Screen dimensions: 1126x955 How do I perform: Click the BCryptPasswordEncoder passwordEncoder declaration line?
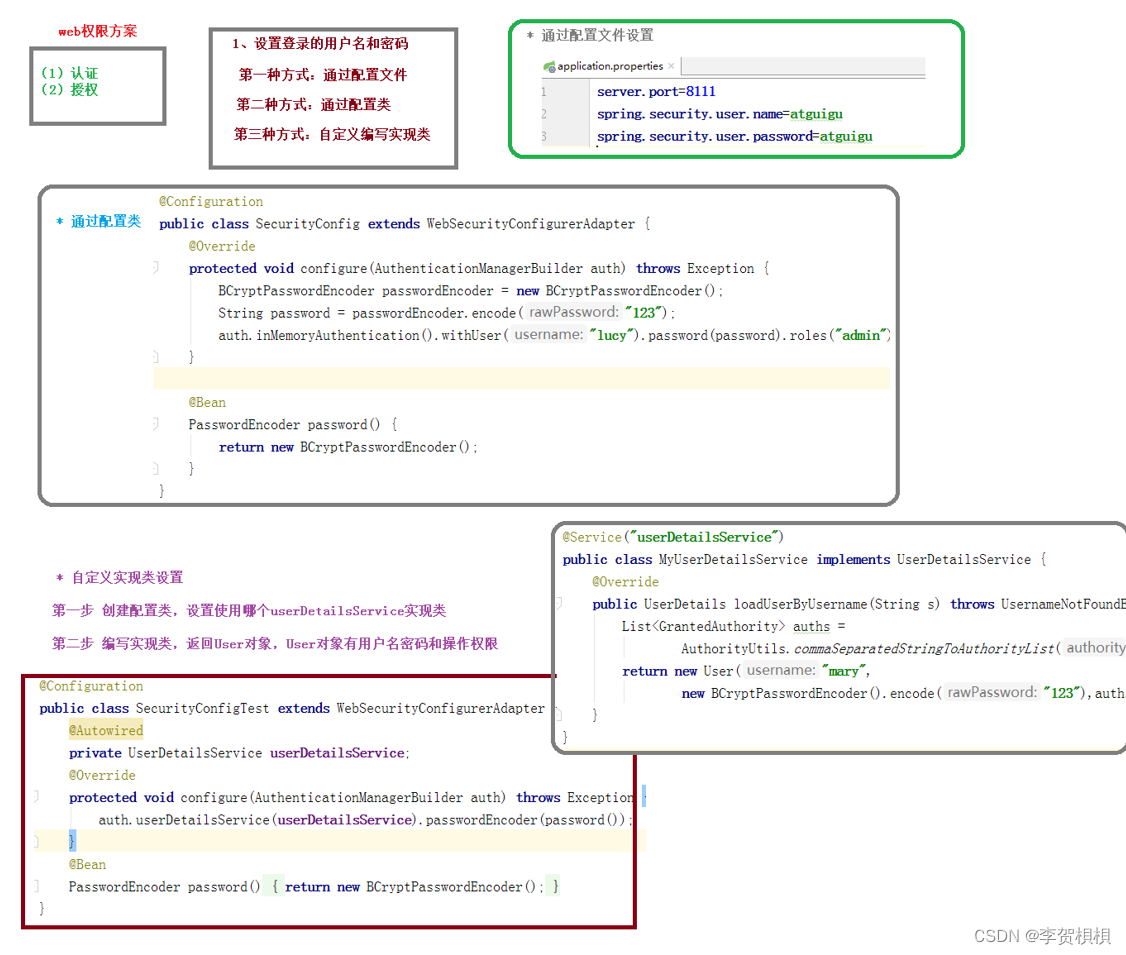471,291
